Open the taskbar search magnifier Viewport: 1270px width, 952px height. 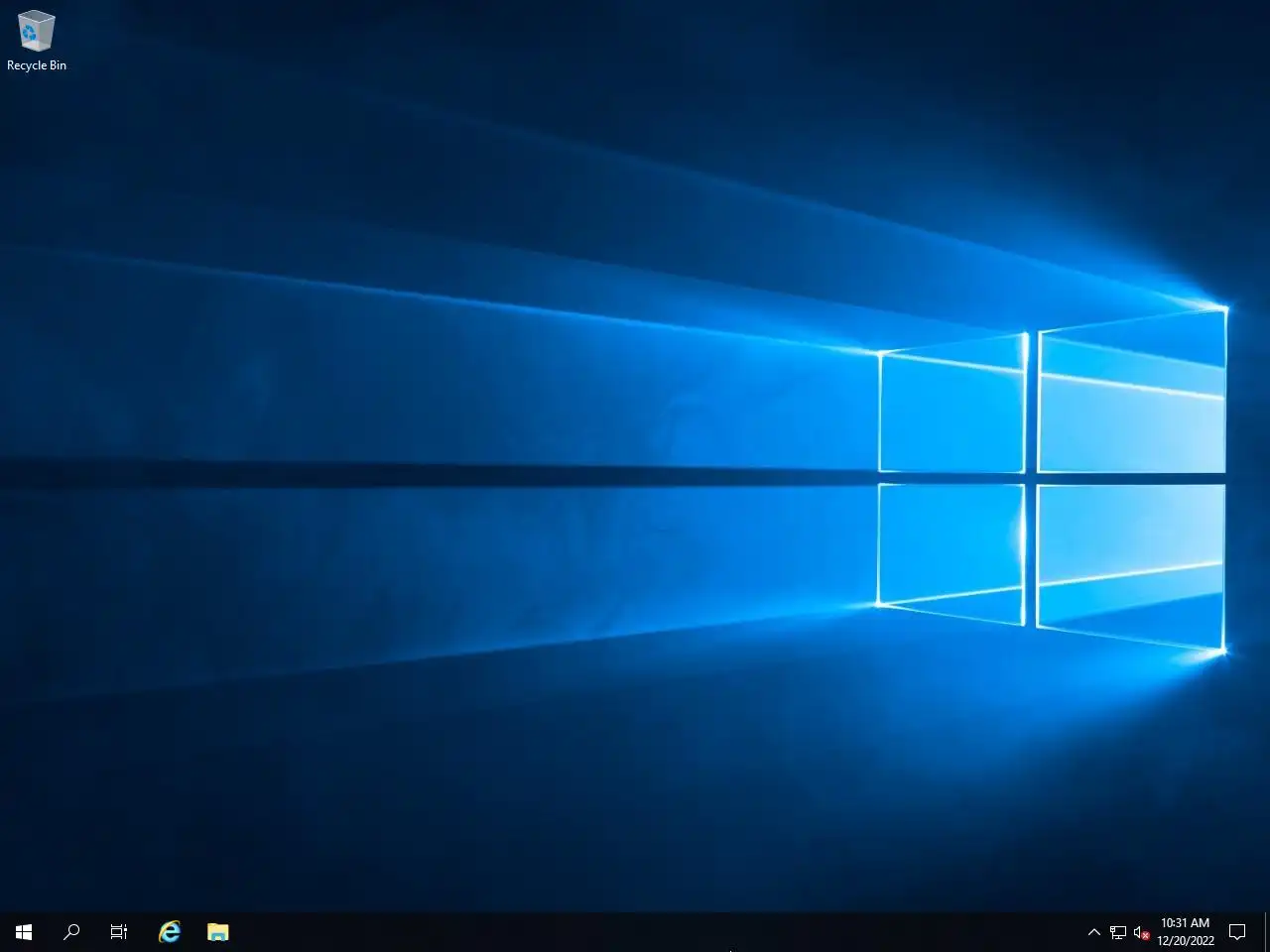71,932
